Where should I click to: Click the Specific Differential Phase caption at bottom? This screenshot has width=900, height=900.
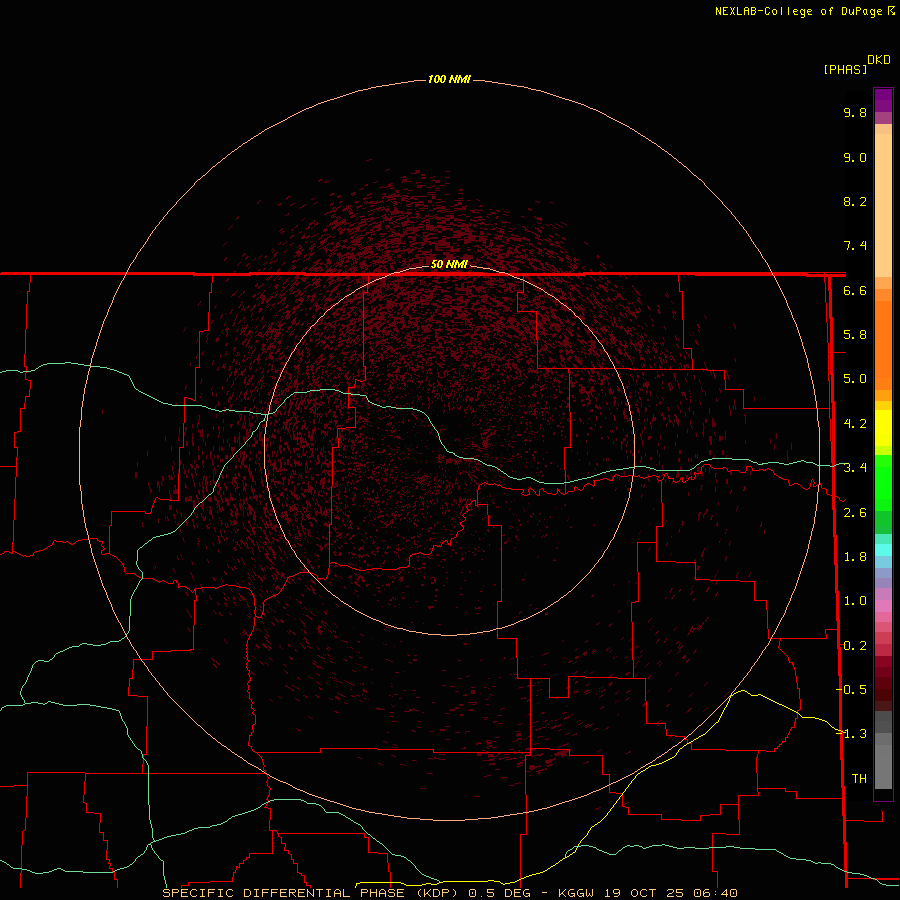click(x=449, y=893)
